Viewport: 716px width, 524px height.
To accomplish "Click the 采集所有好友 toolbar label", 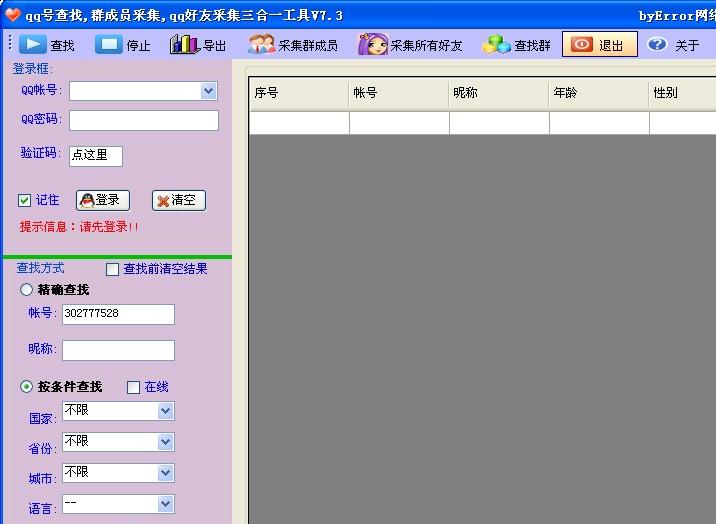I will pos(426,46).
